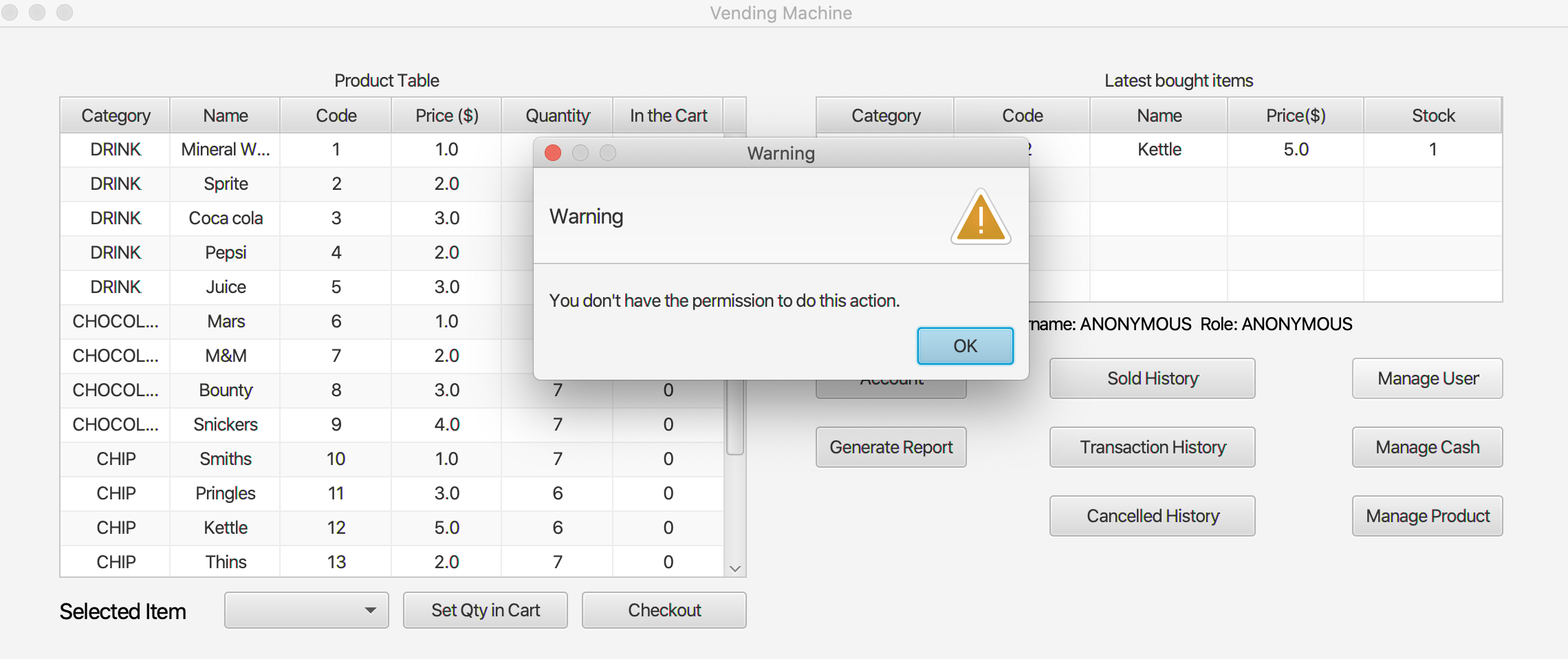
Task: Click Generate Report
Action: point(891,447)
